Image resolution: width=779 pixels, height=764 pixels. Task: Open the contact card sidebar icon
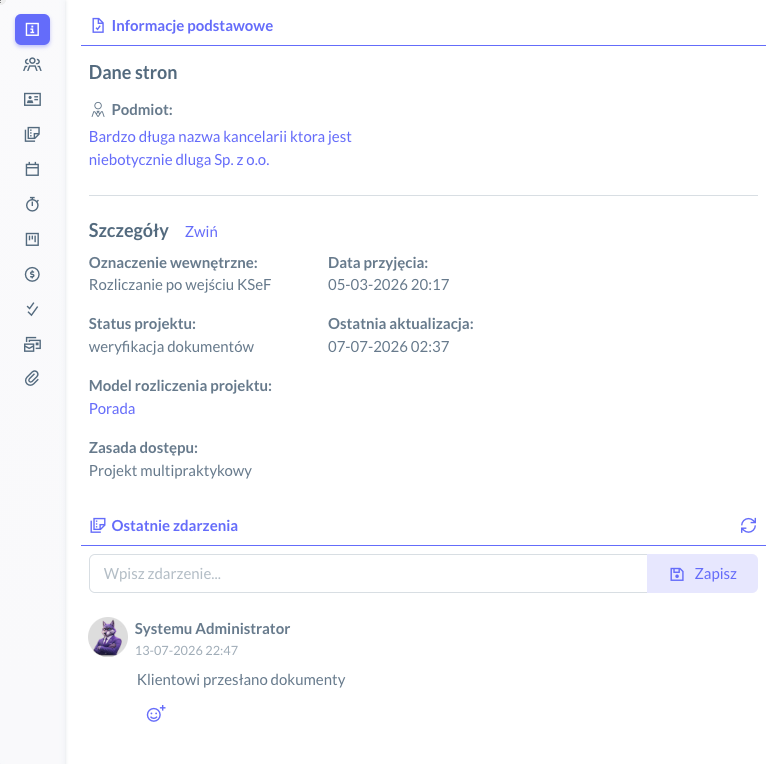pyautogui.click(x=32, y=99)
